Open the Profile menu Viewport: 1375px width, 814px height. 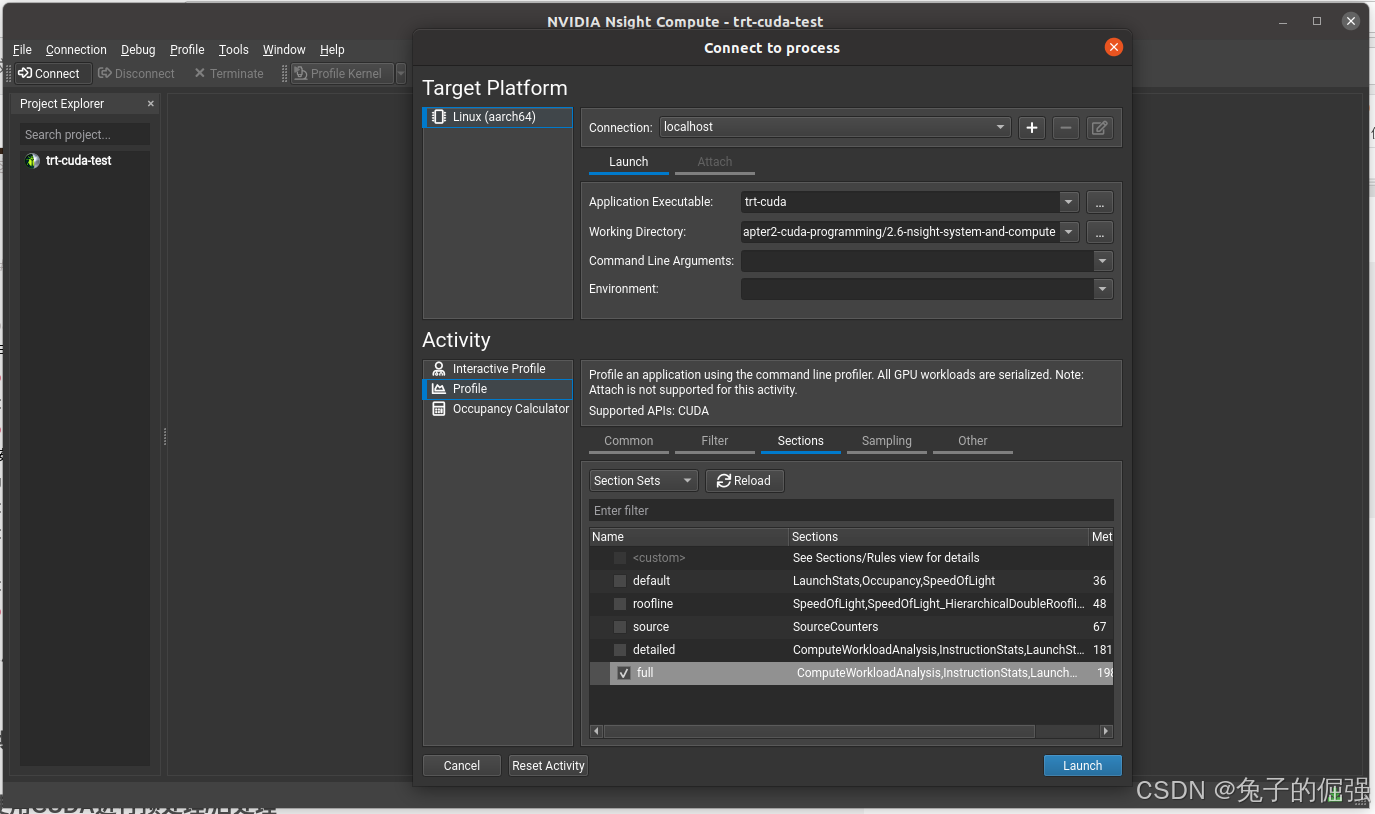pyautogui.click(x=187, y=50)
